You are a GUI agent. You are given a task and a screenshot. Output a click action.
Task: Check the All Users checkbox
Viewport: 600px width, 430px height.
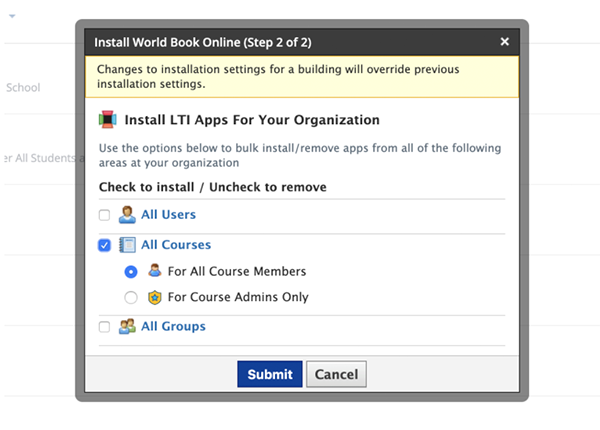104,215
